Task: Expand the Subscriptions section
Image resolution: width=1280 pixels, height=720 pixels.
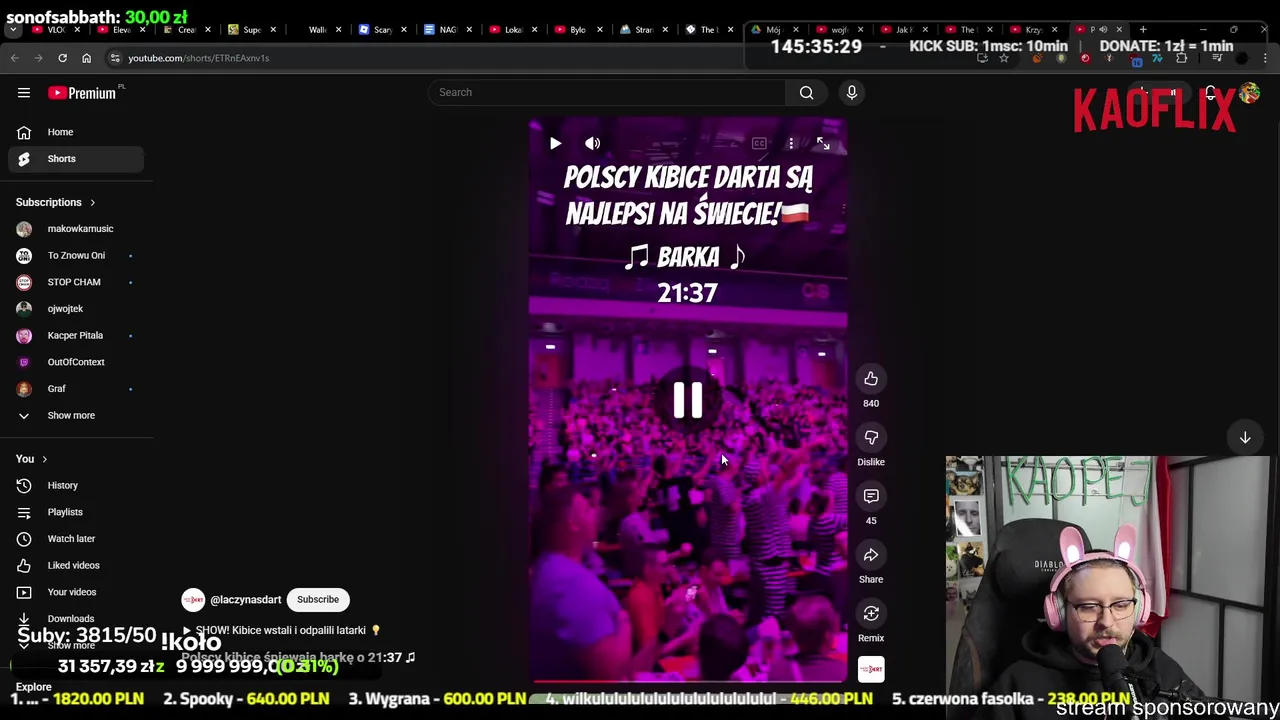Action: [x=56, y=202]
